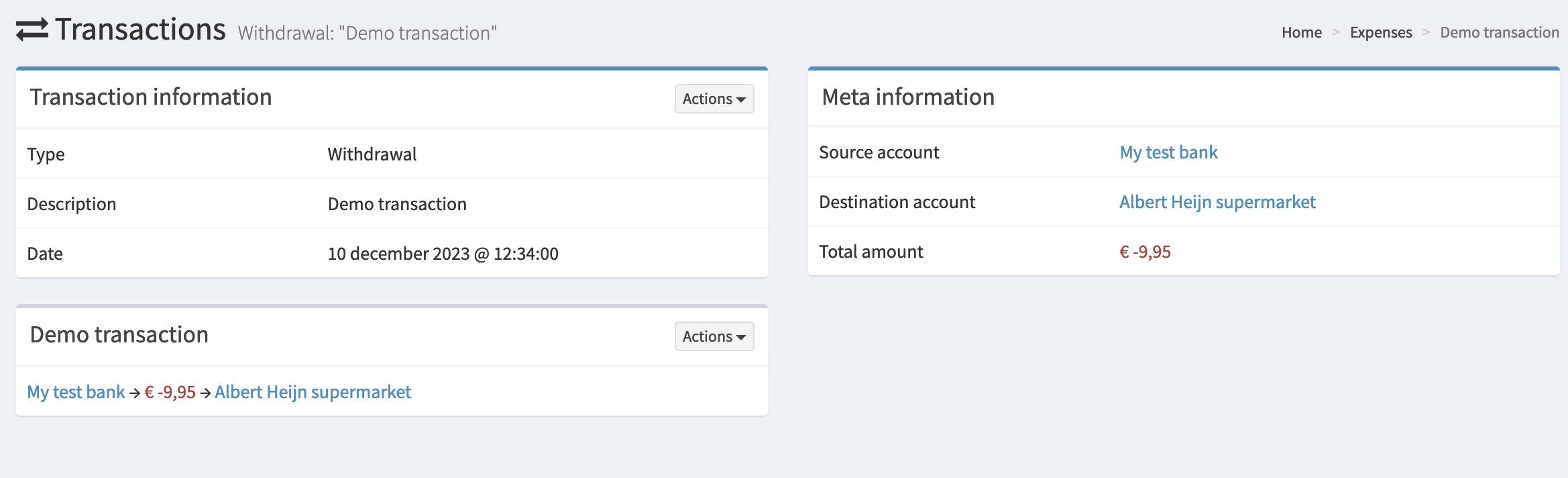Click the arrow icon before bottom Albert Heijn link
Viewport: 1568px width, 478px height.
[x=205, y=393]
